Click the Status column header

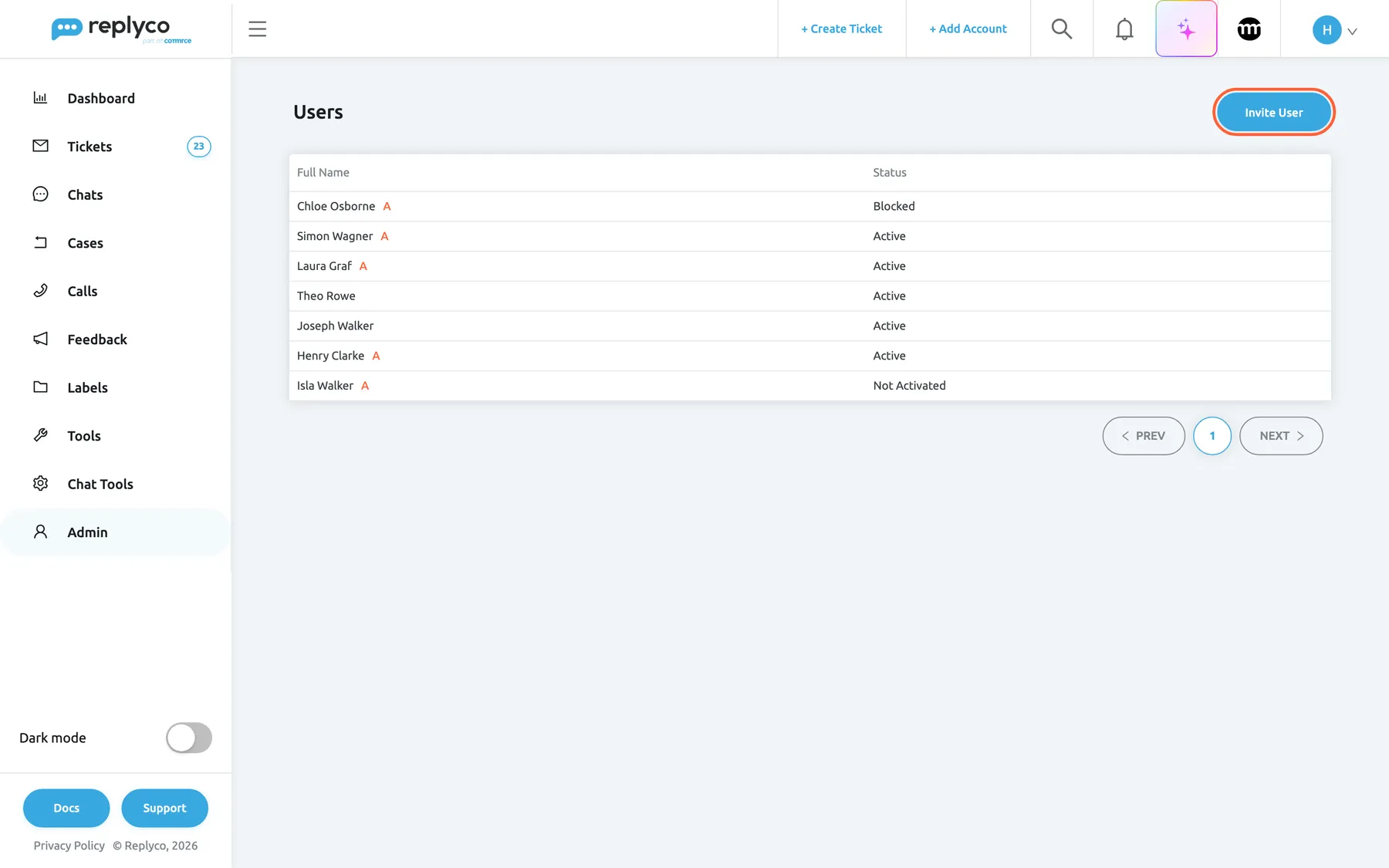[x=890, y=173]
